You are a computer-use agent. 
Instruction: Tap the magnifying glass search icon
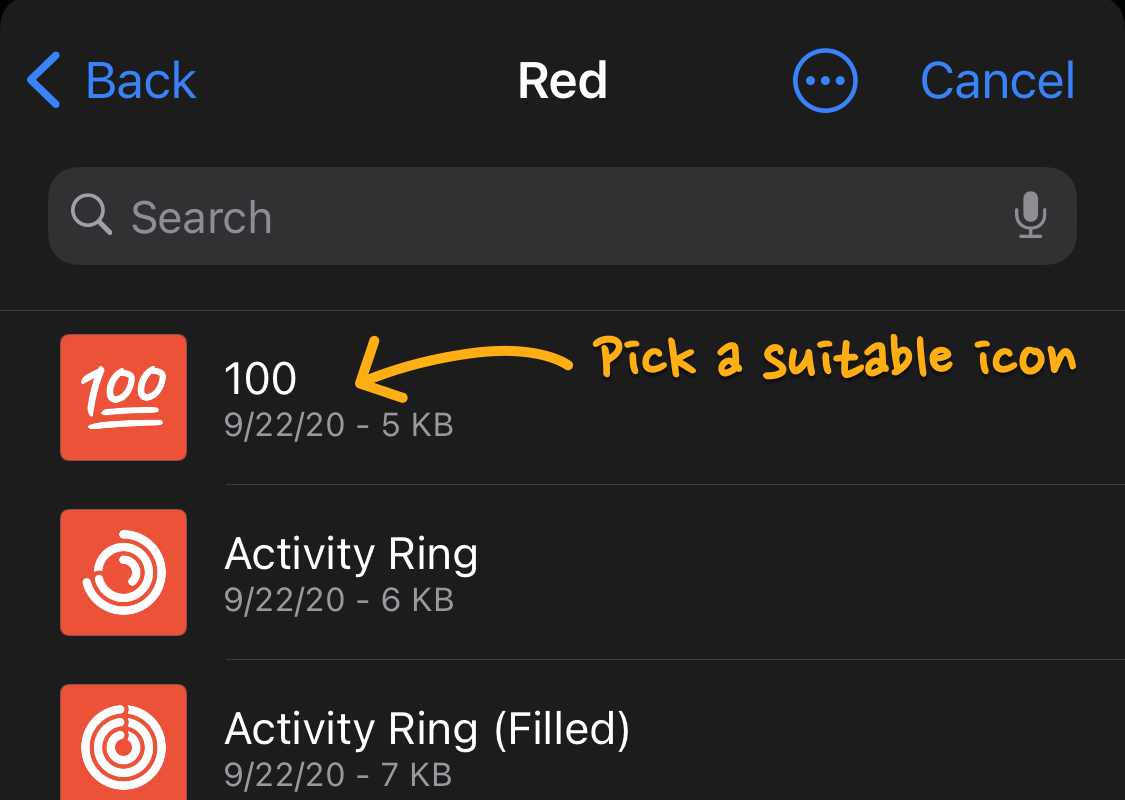pos(91,214)
